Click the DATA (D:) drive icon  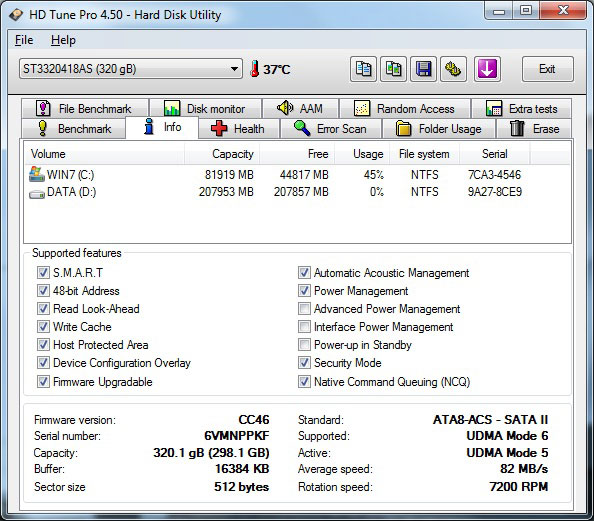tap(37, 194)
